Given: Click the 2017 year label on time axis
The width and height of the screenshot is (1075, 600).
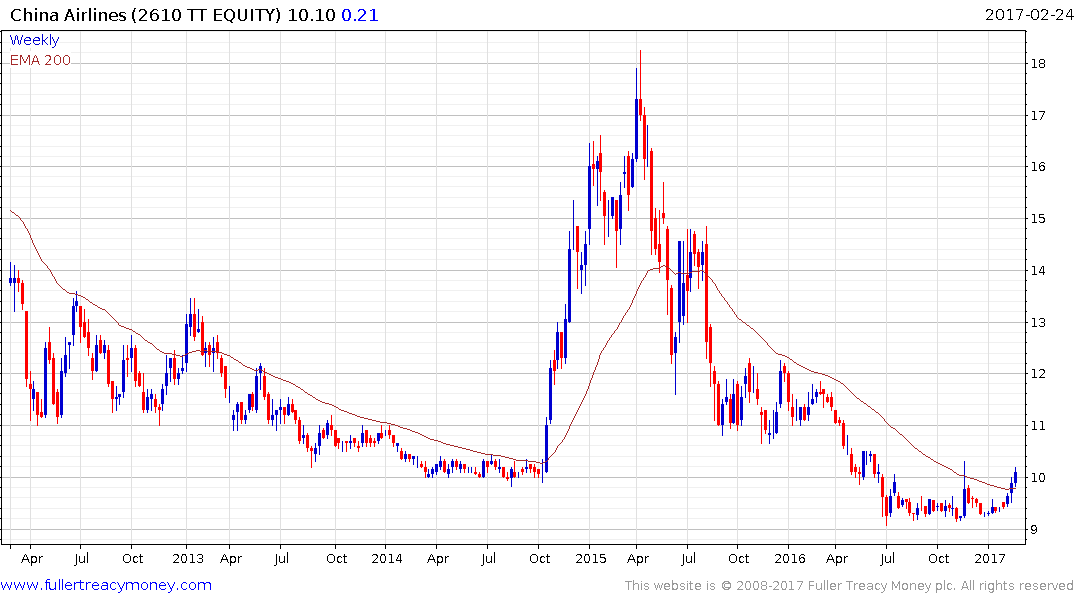Looking at the screenshot, I should tap(990, 558).
